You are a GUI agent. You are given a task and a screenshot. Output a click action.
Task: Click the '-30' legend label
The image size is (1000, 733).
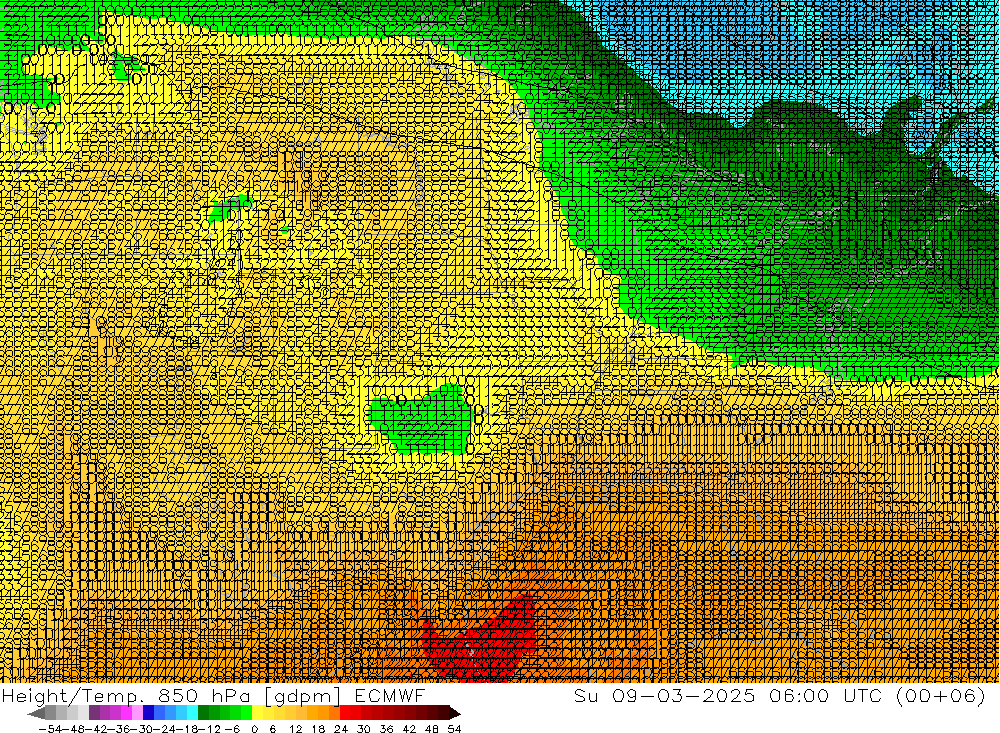(x=142, y=729)
